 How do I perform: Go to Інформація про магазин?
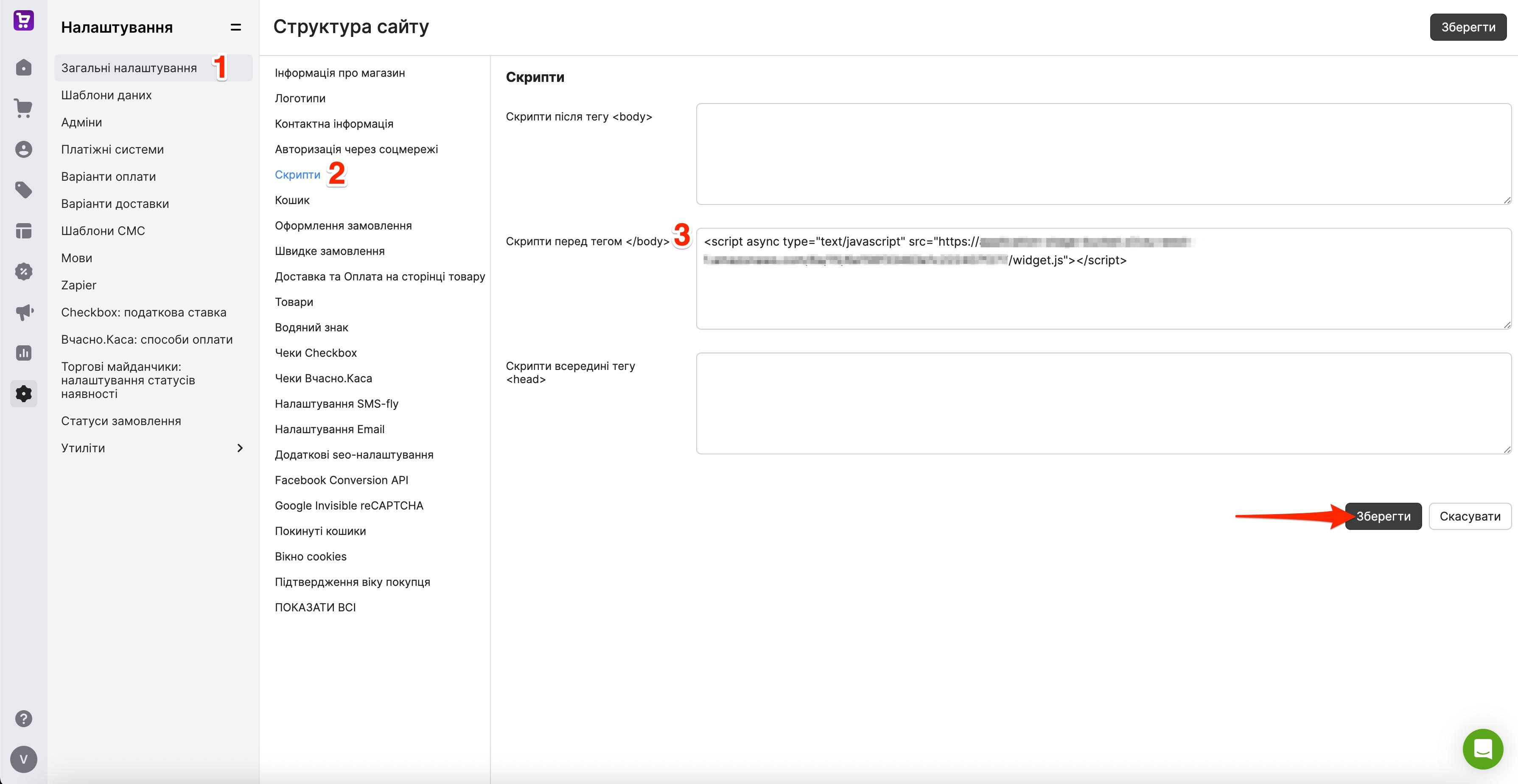click(x=339, y=73)
